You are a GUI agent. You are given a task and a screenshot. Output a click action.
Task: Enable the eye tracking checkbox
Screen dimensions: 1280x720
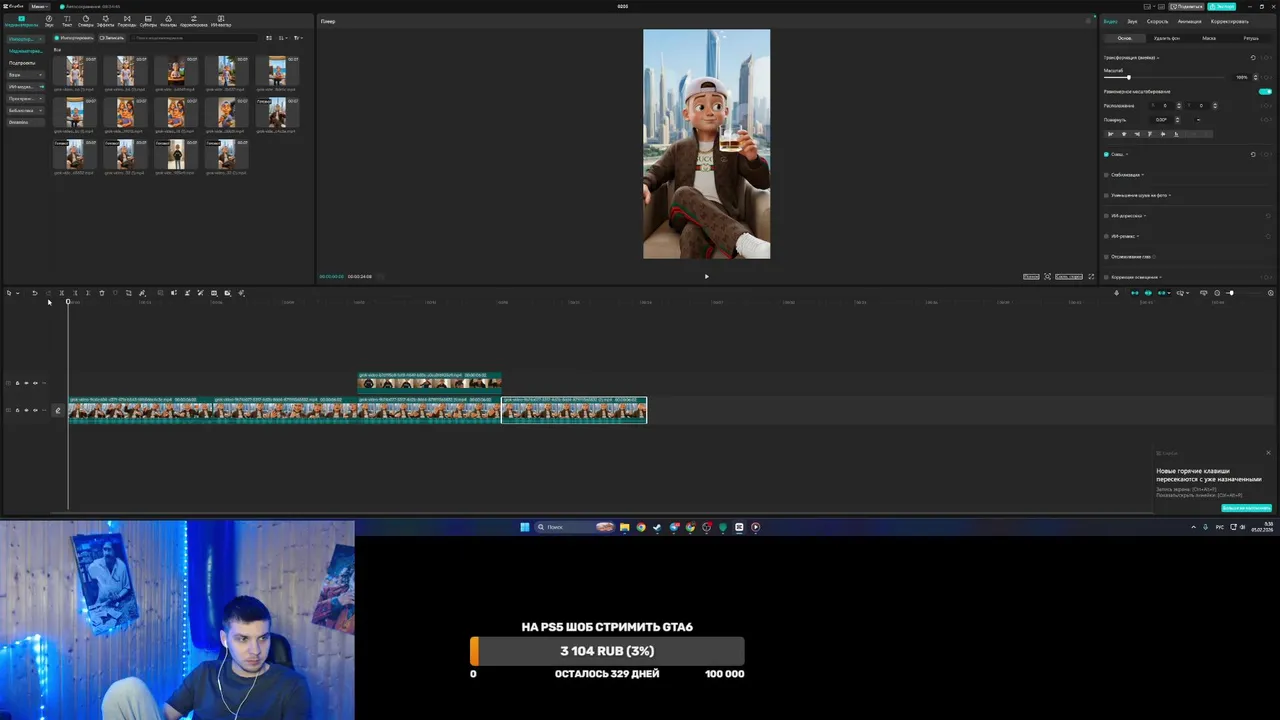tap(1106, 257)
